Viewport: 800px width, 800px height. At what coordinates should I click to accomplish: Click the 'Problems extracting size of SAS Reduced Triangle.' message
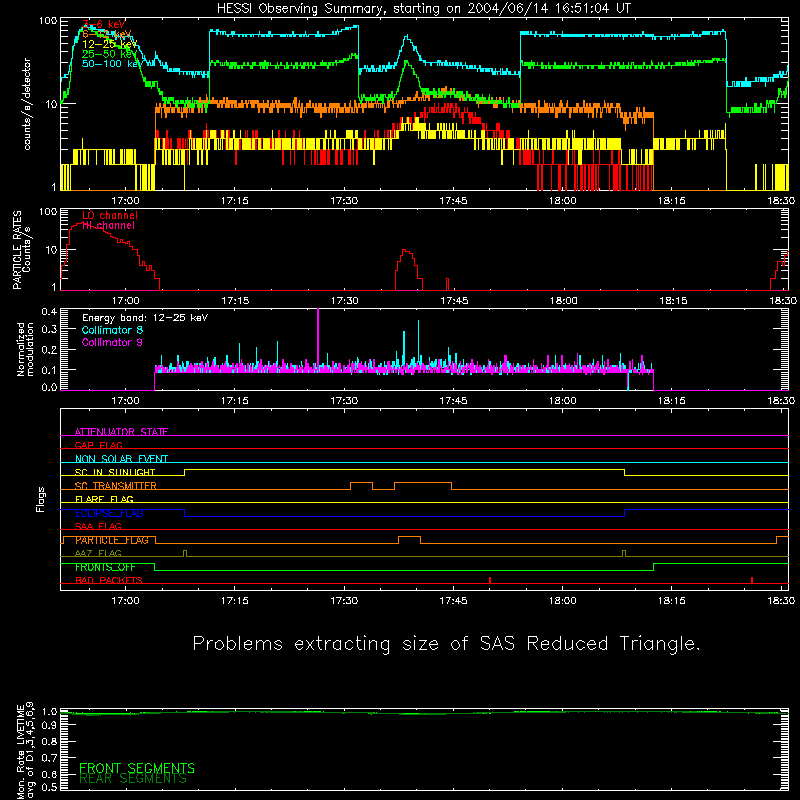tap(446, 644)
